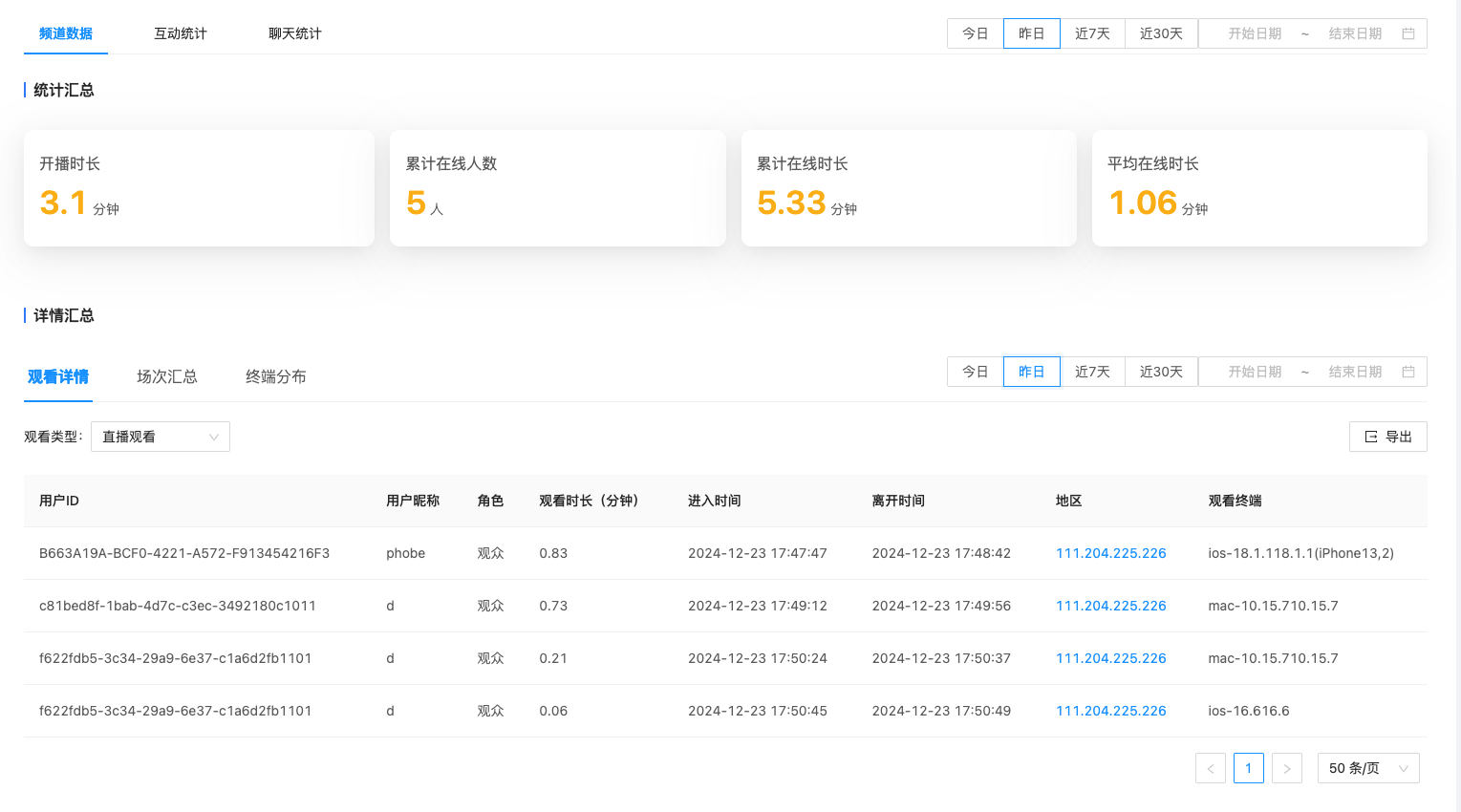Select the 终端分布 tab
1461x812 pixels.
click(276, 376)
